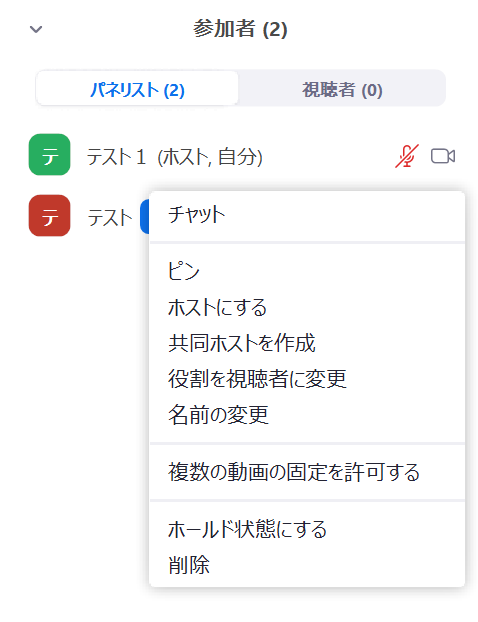Click the テスト1 (ホスト, 自分) participant row
The width and height of the screenshot is (478, 622).
(x=242, y=156)
